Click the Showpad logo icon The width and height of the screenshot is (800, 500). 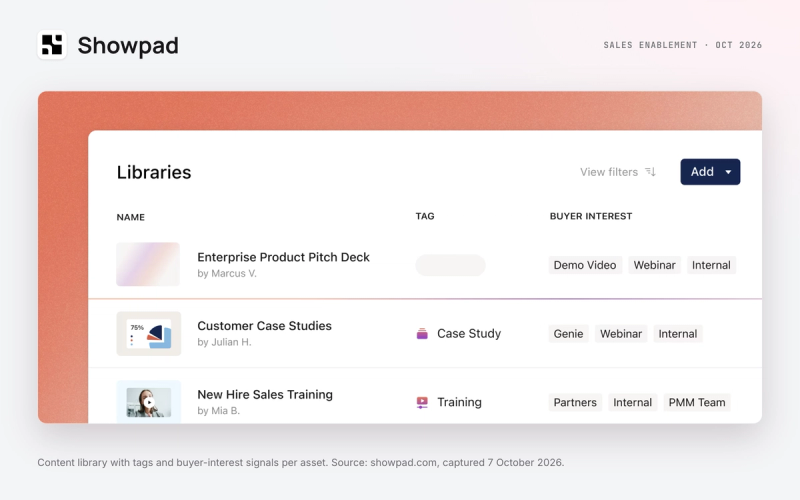(52, 45)
